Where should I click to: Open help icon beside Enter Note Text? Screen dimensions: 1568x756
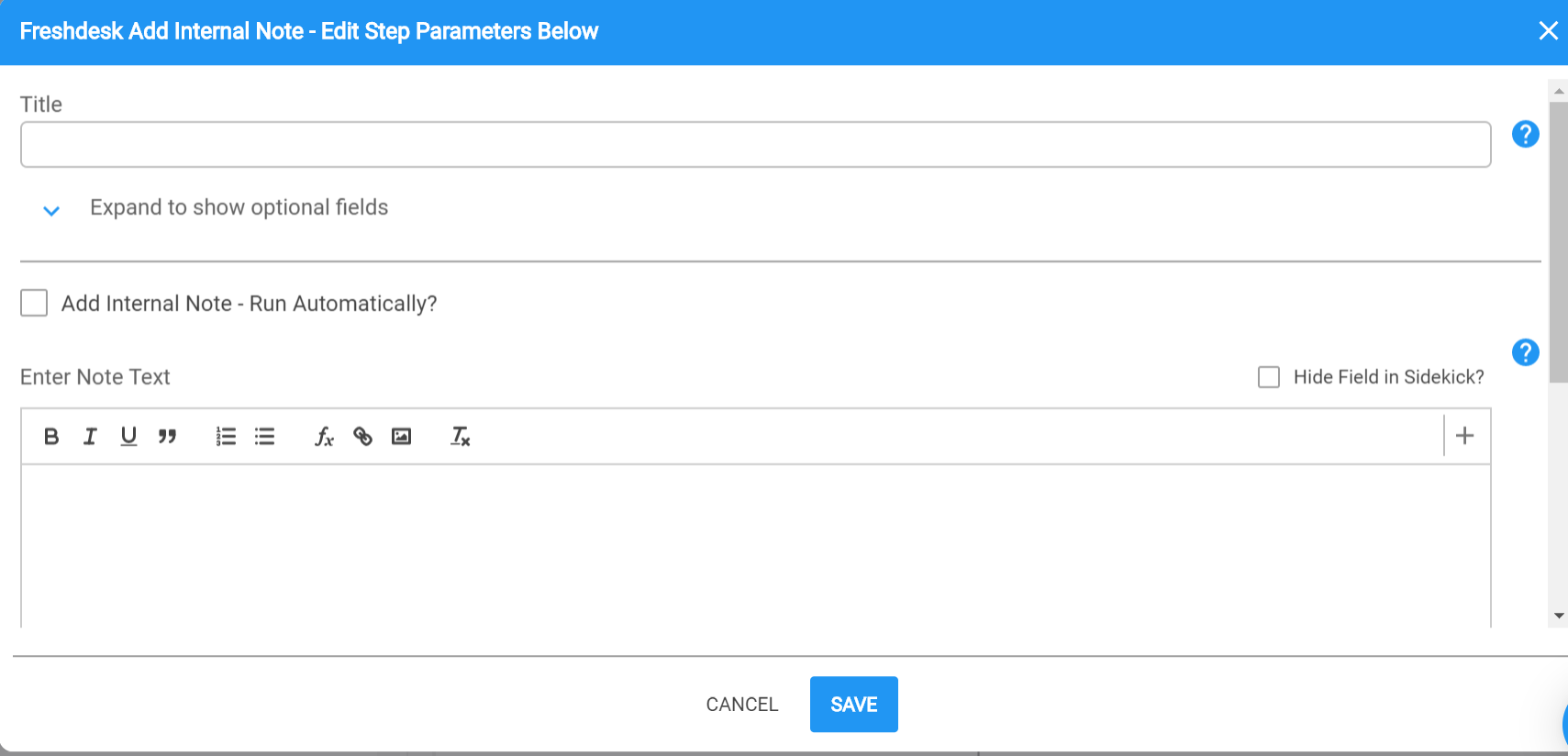coord(1525,352)
